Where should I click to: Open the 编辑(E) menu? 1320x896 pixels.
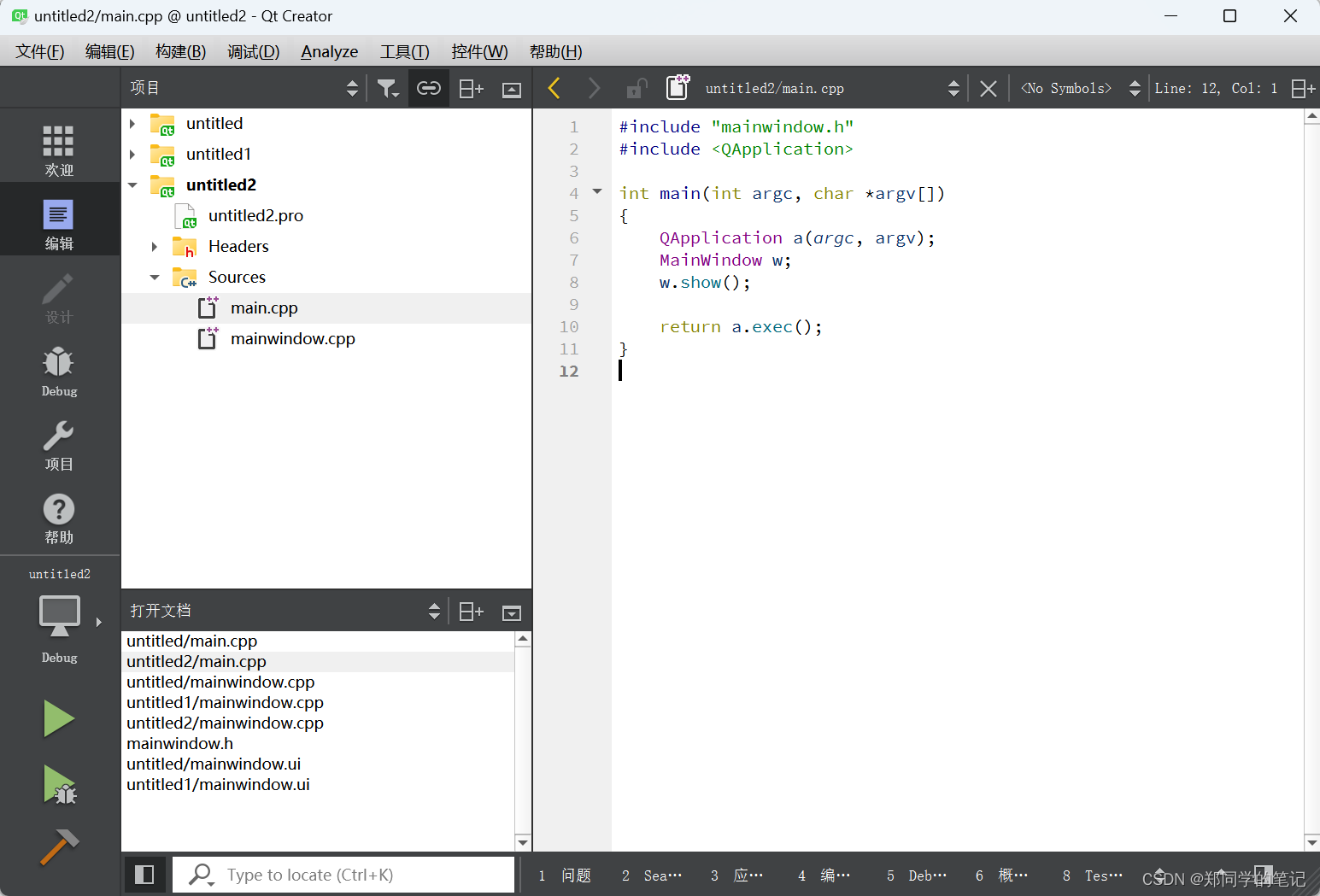tap(110, 51)
